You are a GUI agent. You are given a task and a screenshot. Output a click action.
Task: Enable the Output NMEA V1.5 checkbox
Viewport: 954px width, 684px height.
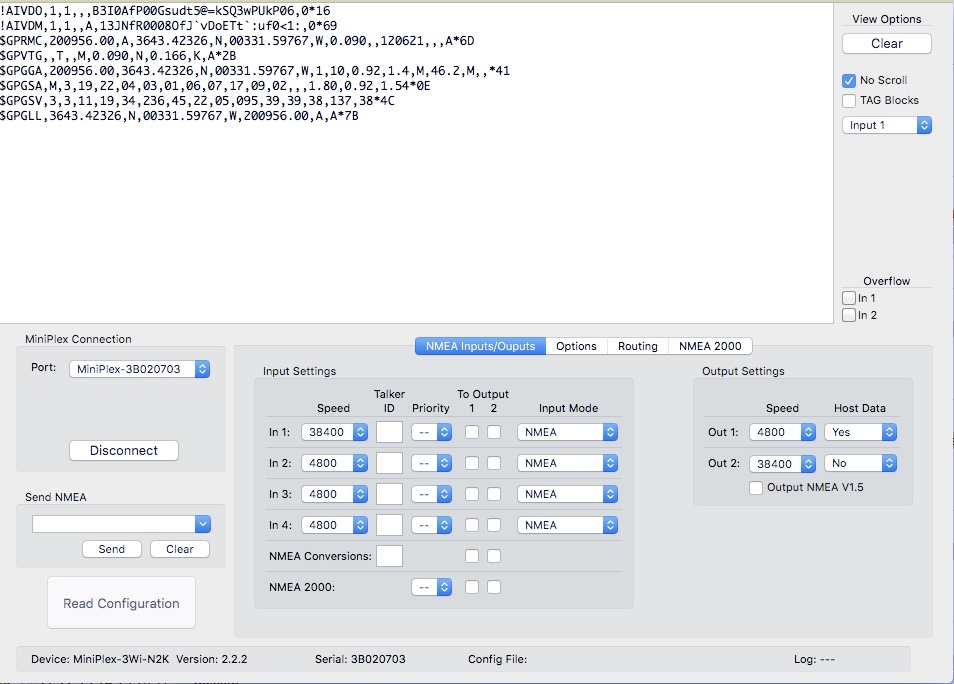pos(756,487)
